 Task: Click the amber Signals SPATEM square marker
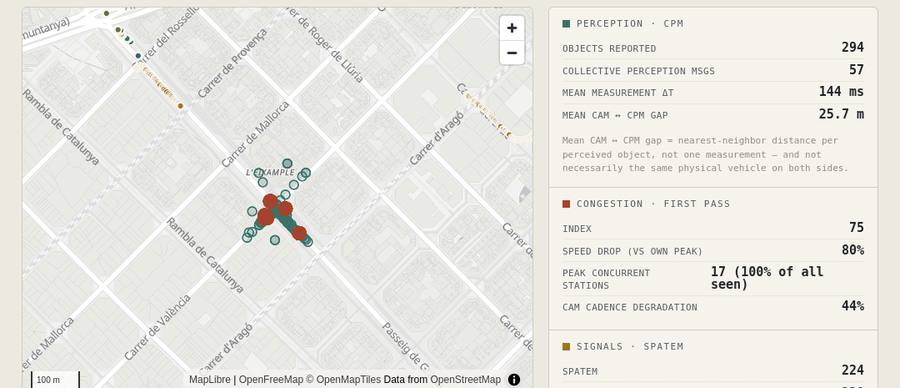567,347
